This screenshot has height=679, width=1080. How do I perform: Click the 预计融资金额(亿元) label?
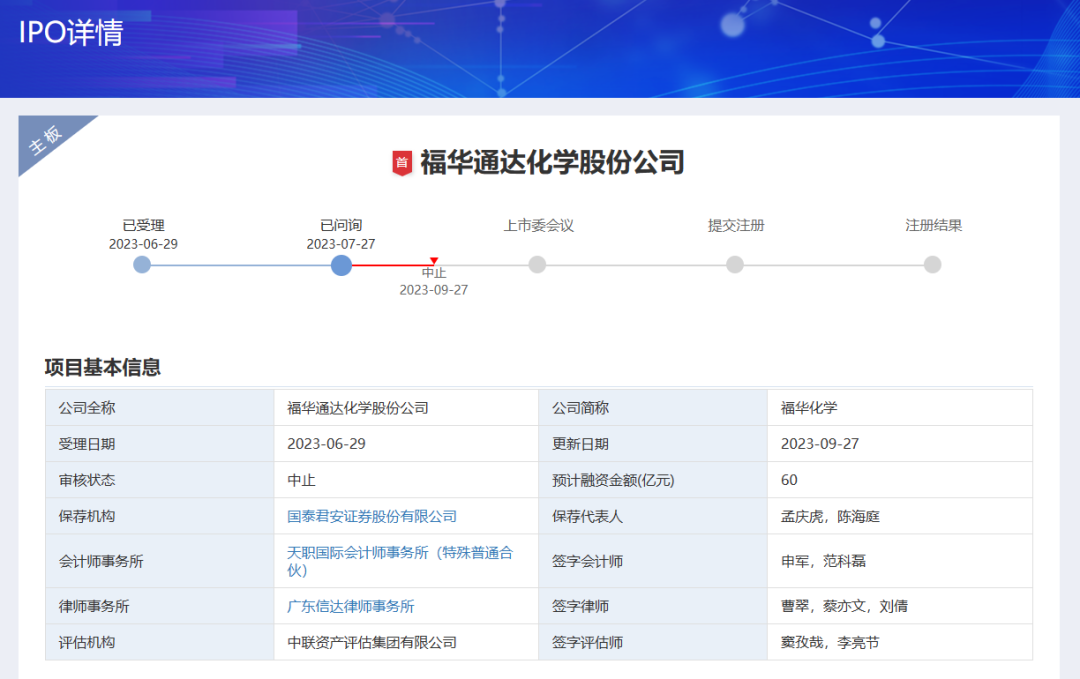coord(613,481)
